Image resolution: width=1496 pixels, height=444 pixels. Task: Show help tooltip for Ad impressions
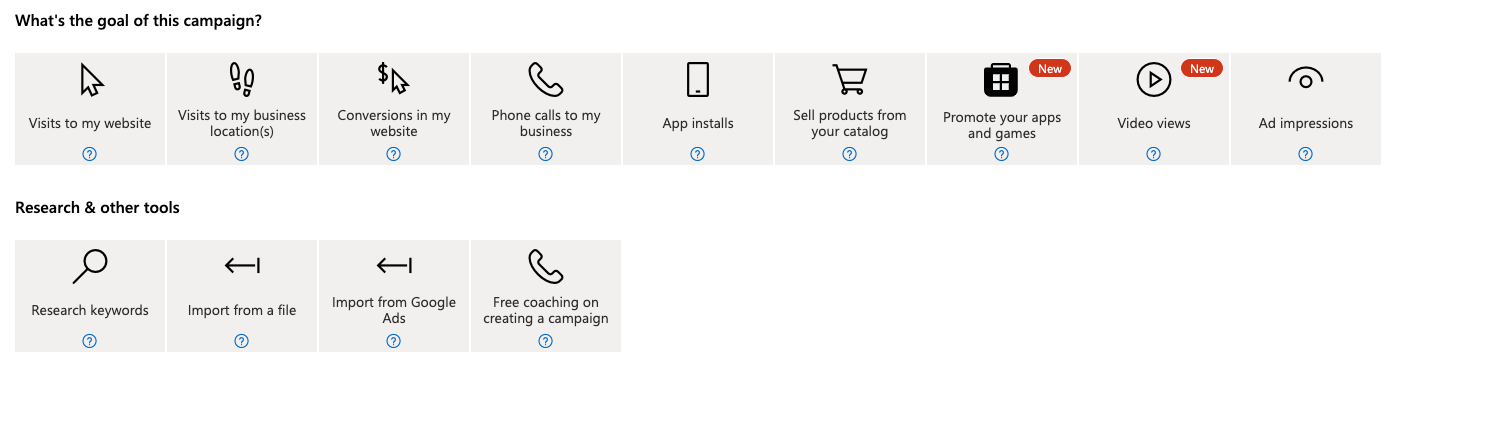tap(1305, 154)
